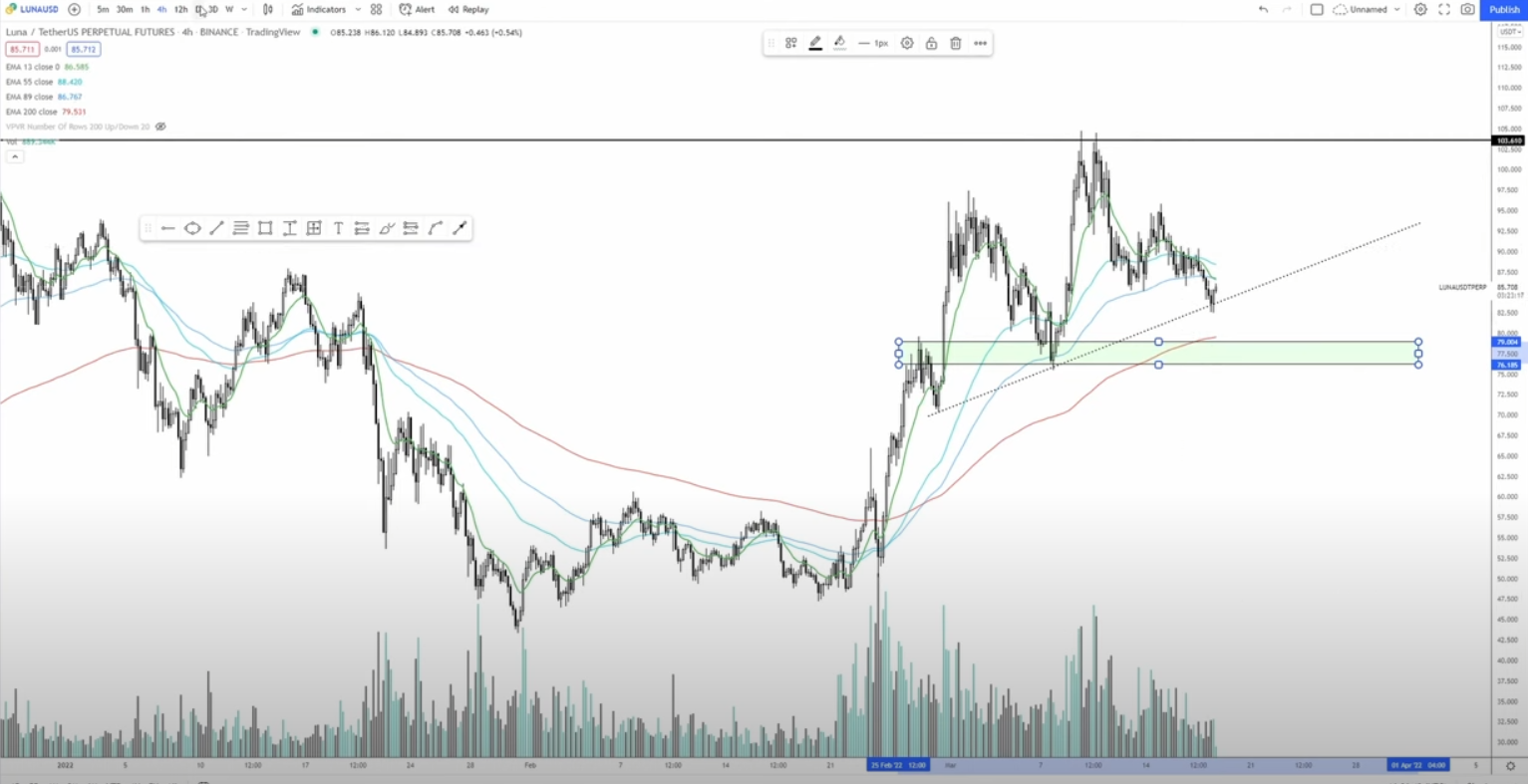The height and width of the screenshot is (784, 1528).
Task: Select the curve path drawing tool
Action: click(435, 228)
